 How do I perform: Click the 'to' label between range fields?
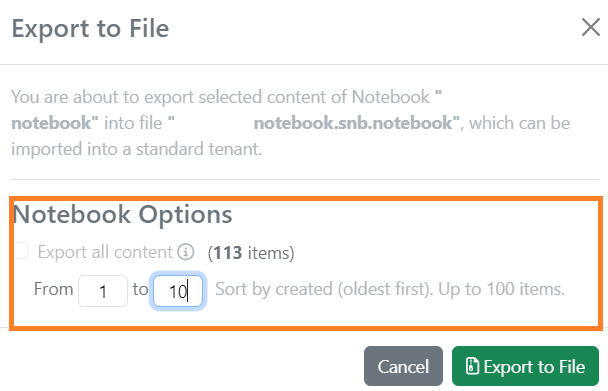click(140, 289)
